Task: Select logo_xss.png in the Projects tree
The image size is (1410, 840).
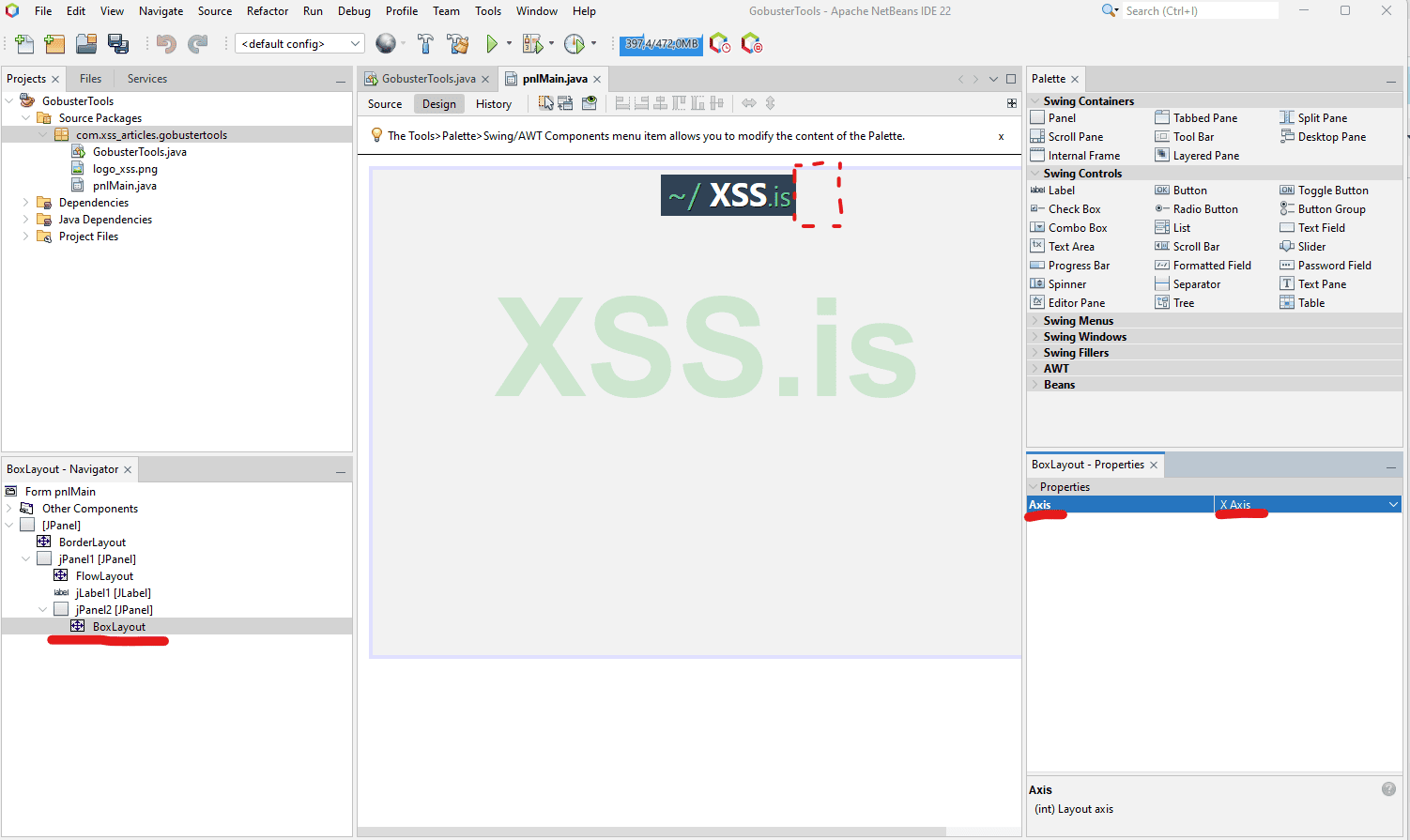Action: click(x=125, y=169)
